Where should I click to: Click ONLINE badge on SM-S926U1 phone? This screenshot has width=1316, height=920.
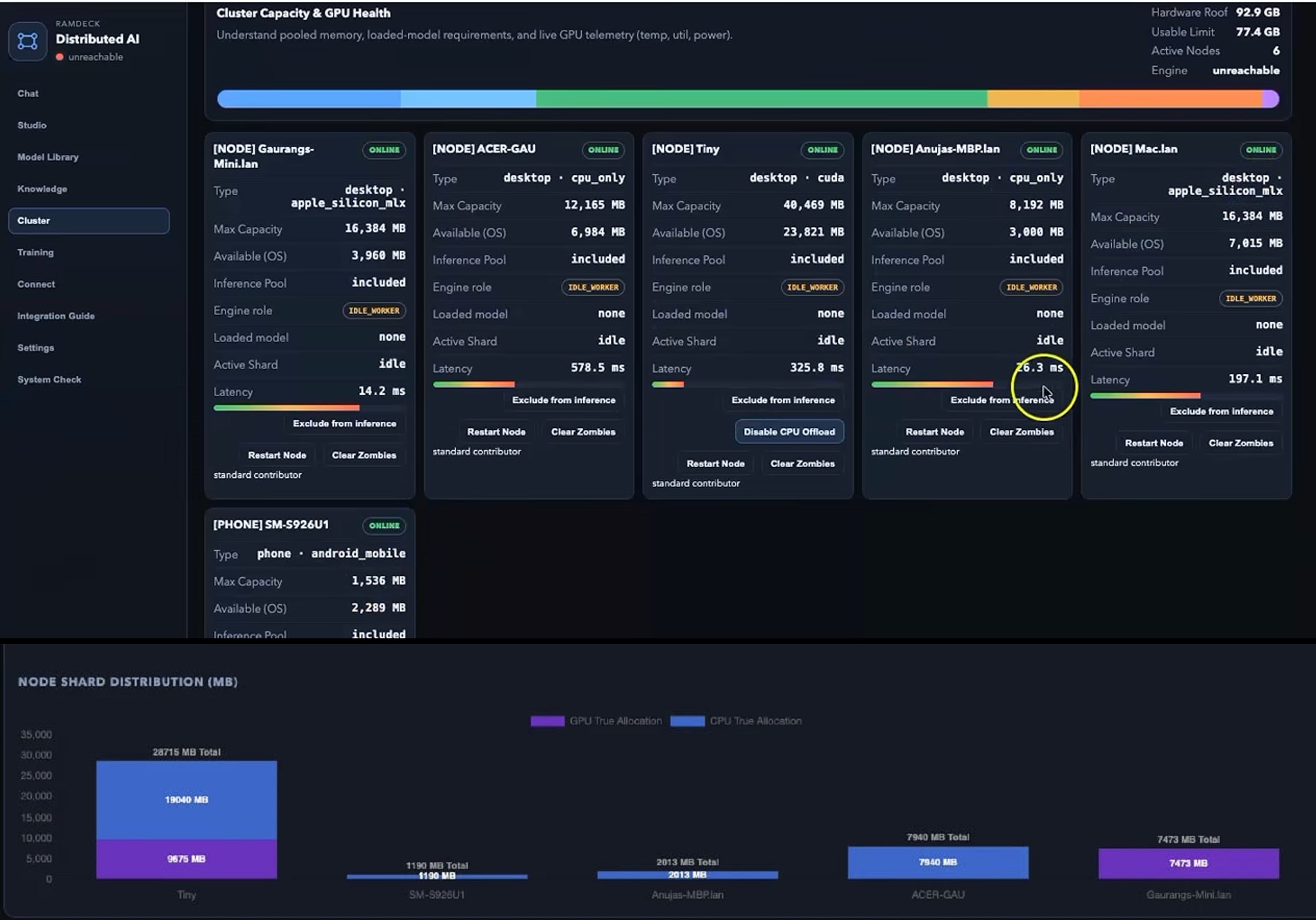click(384, 526)
